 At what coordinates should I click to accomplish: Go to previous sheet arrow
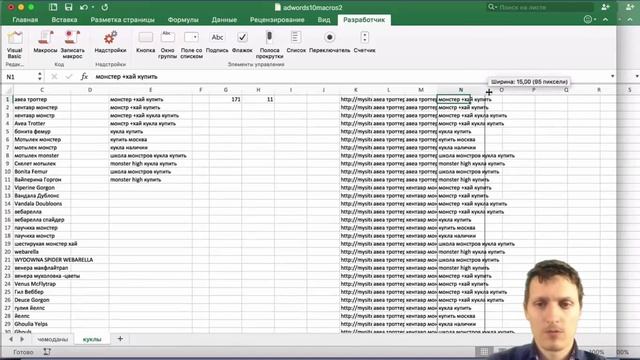click(x=11, y=339)
